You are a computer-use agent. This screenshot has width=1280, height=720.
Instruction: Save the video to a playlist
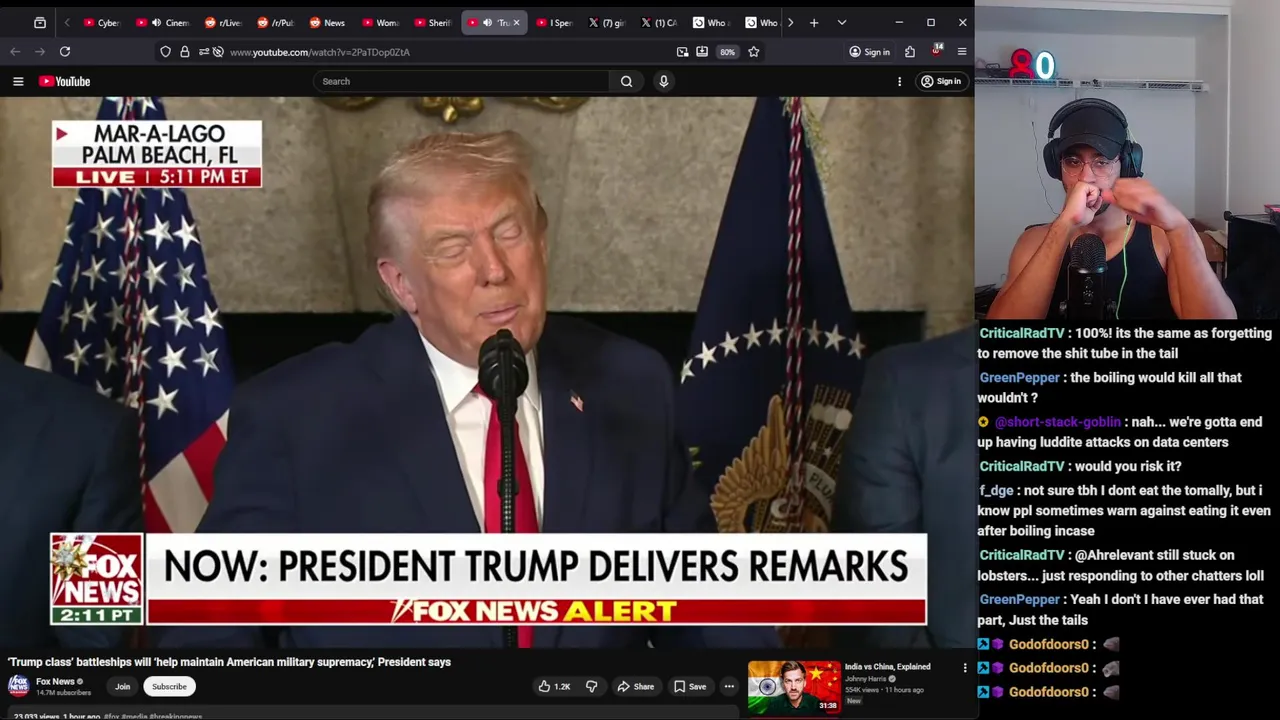[690, 686]
